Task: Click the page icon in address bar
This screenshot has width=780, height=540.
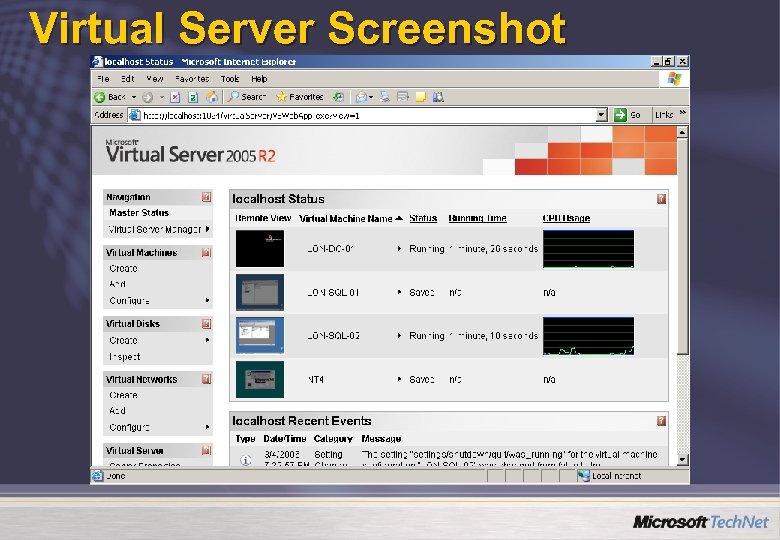Action: (x=134, y=115)
